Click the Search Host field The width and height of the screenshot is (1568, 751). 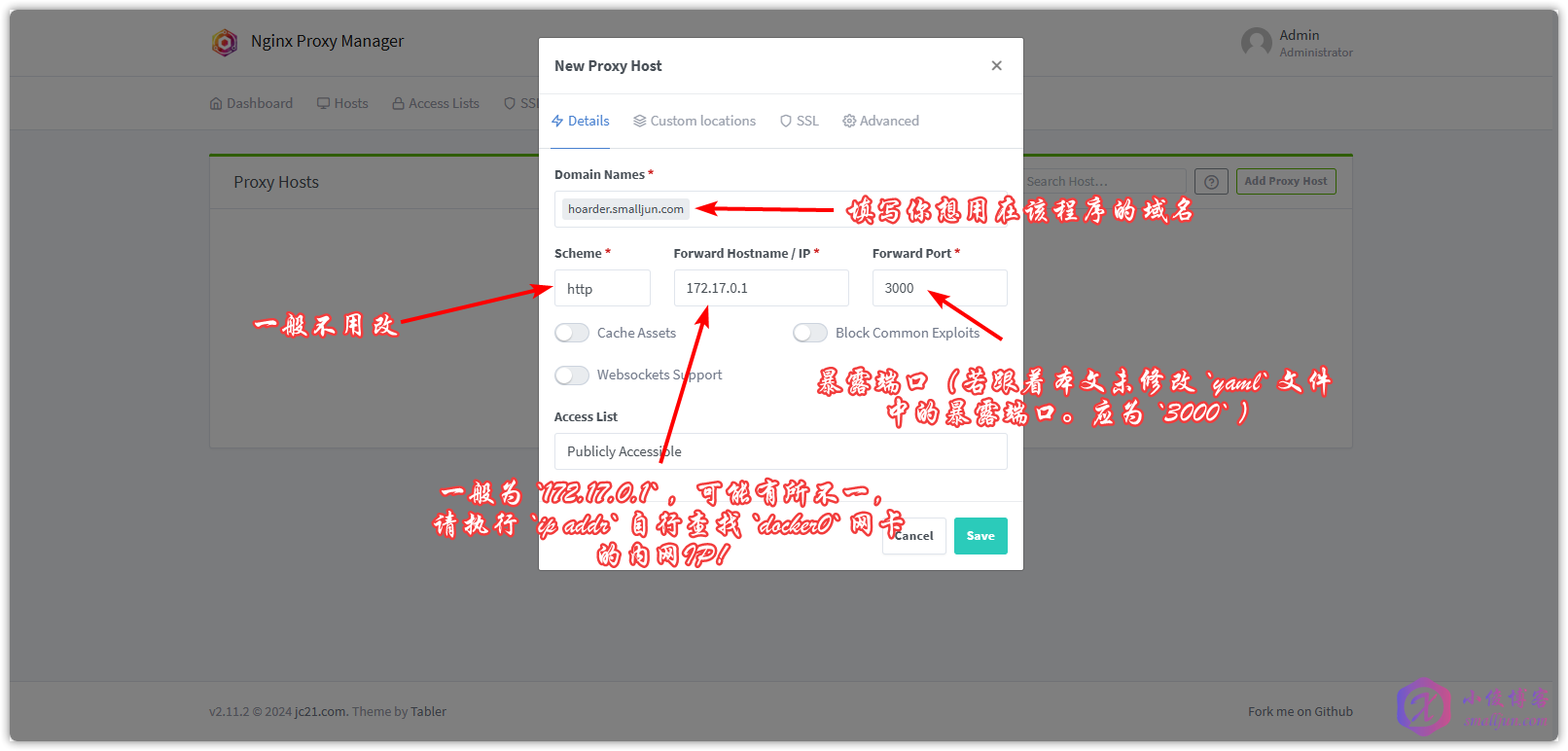point(1105,182)
